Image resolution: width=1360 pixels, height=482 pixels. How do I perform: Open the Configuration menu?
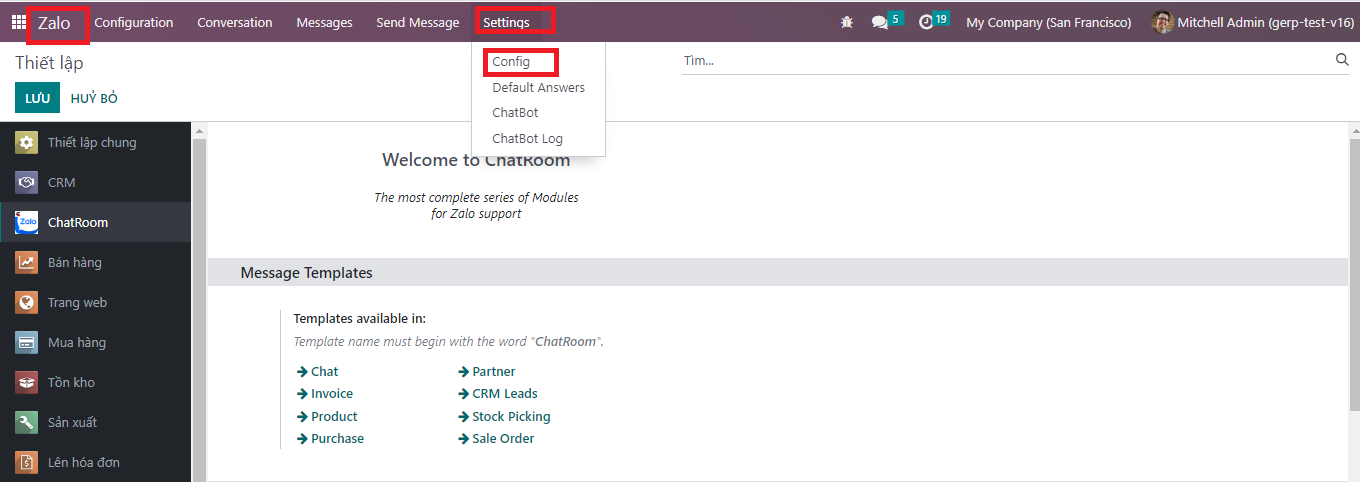pos(134,22)
